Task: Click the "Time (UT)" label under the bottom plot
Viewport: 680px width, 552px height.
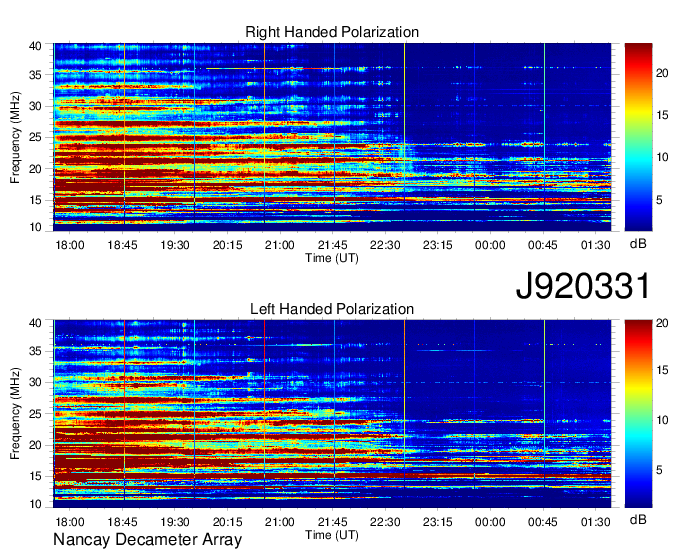Action: 332,535
